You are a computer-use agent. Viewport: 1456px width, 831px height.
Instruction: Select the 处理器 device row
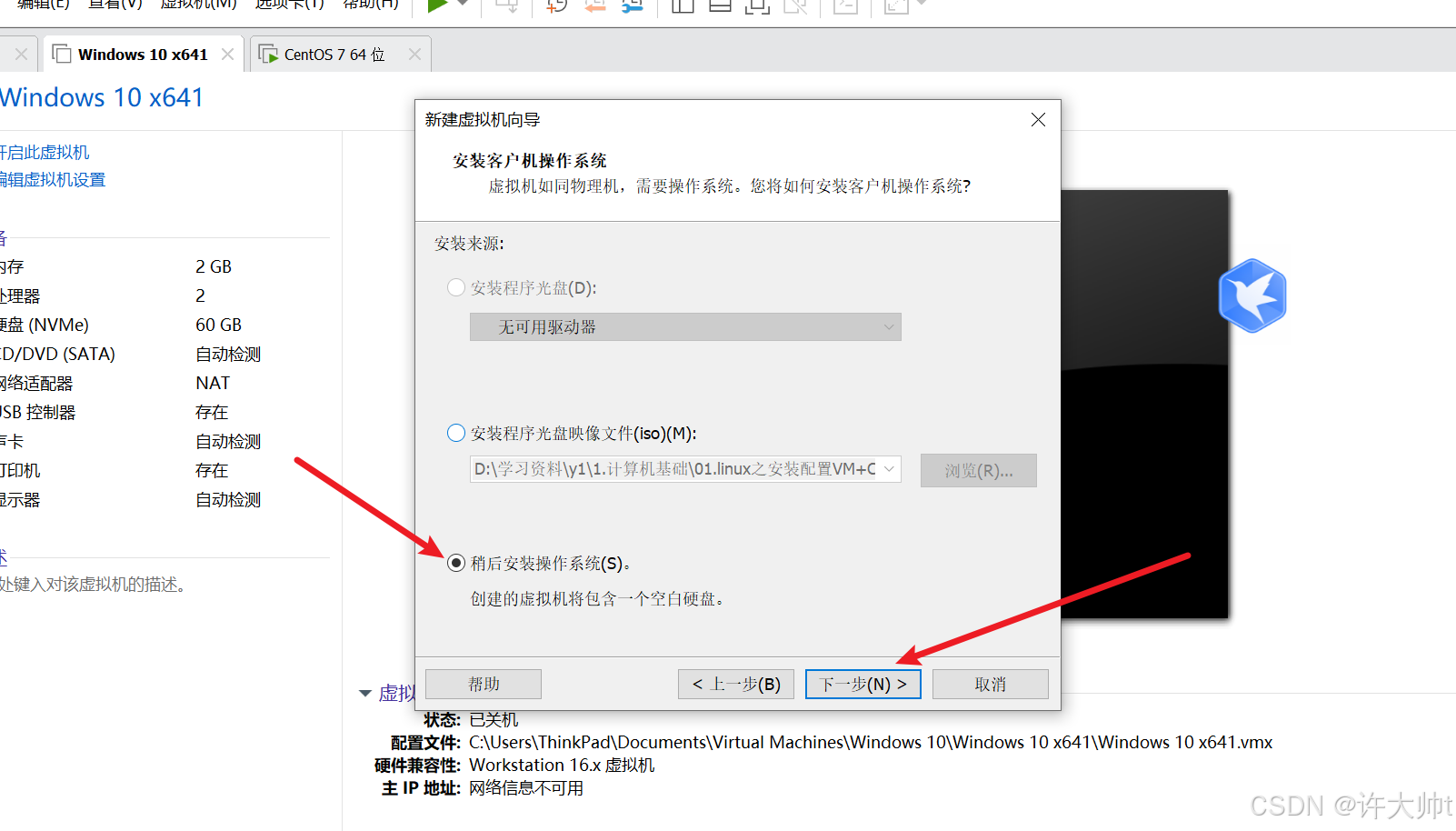click(165, 295)
